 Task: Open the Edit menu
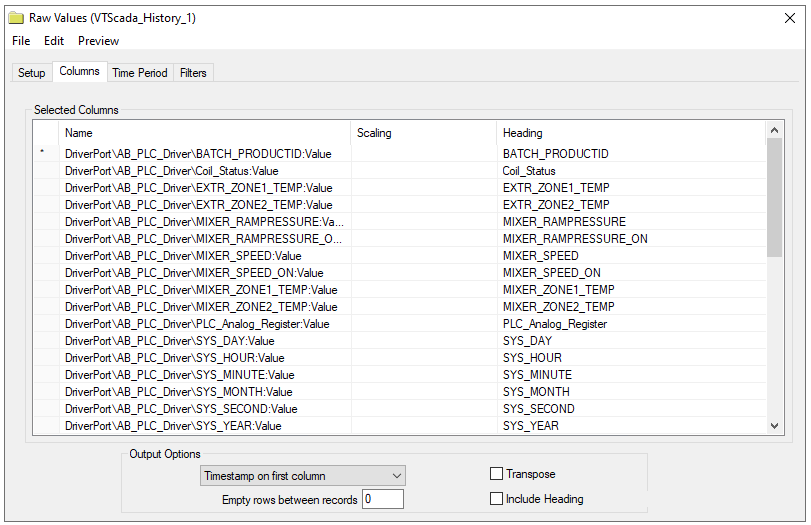(54, 41)
